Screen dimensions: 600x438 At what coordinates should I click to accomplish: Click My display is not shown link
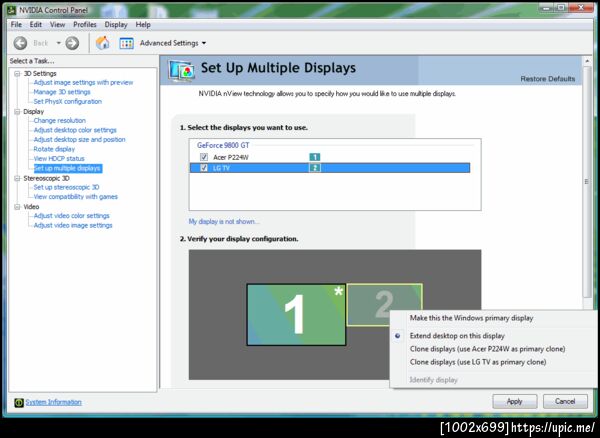click(x=224, y=221)
